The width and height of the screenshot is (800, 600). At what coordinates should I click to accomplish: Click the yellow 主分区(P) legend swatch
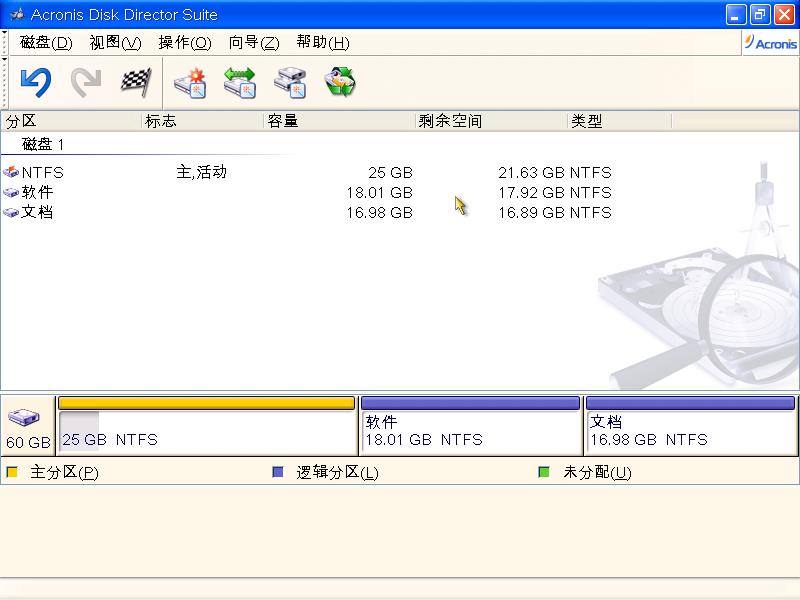12,472
